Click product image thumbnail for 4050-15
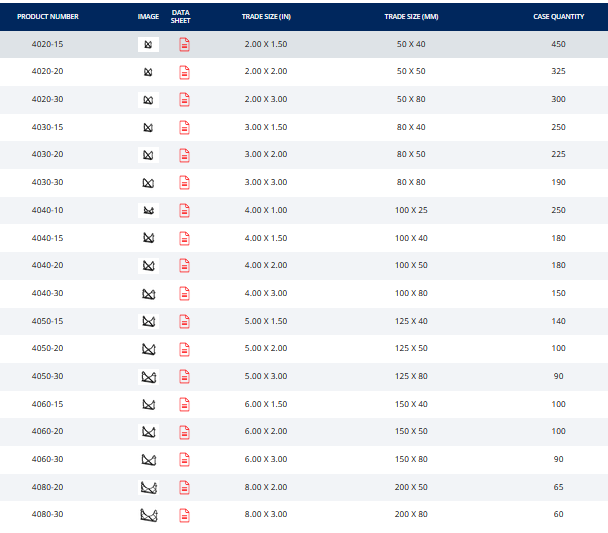 click(x=148, y=321)
